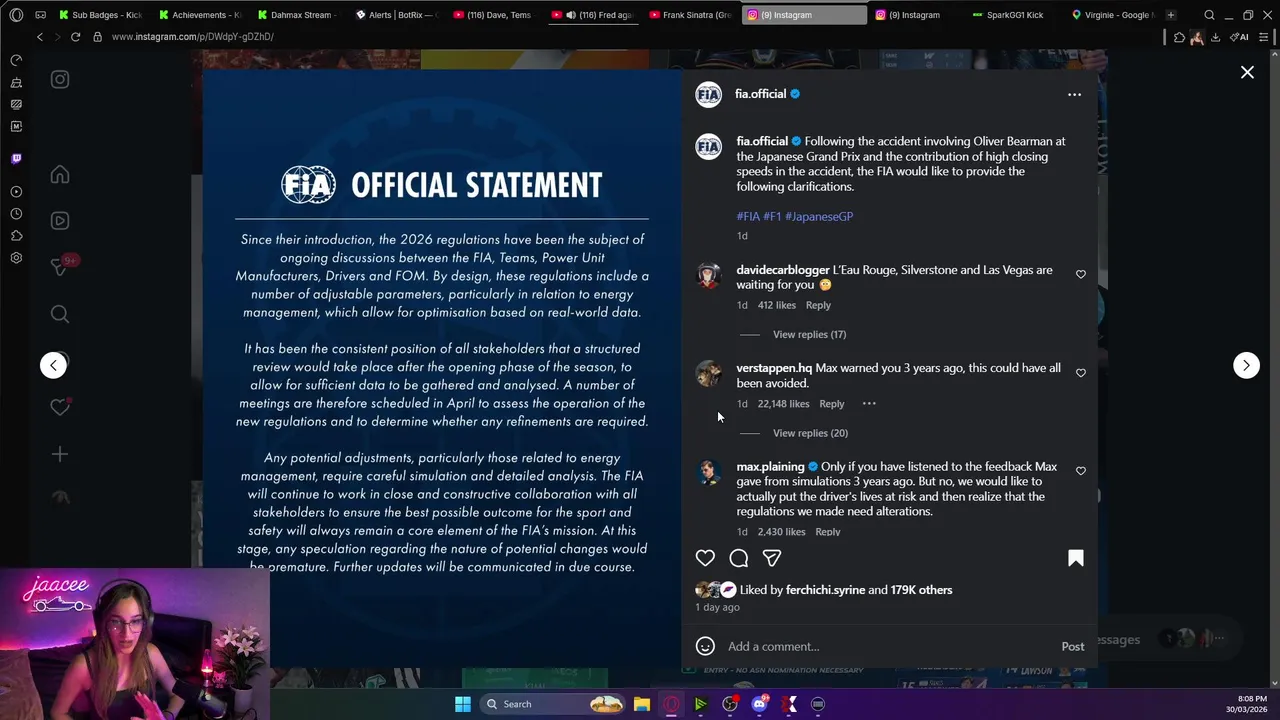The height and width of the screenshot is (720, 1280).
Task: Open the #FIA hashtag
Action: 748,216
